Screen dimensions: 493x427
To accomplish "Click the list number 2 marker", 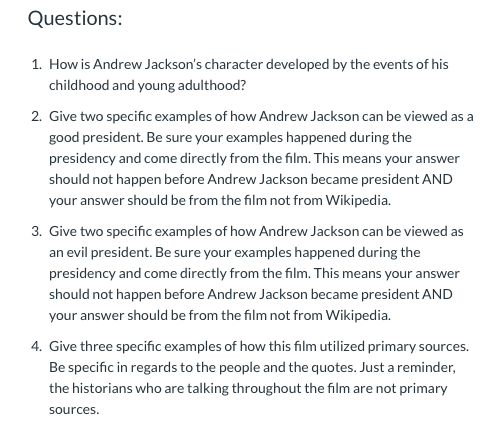I will coord(37,116).
